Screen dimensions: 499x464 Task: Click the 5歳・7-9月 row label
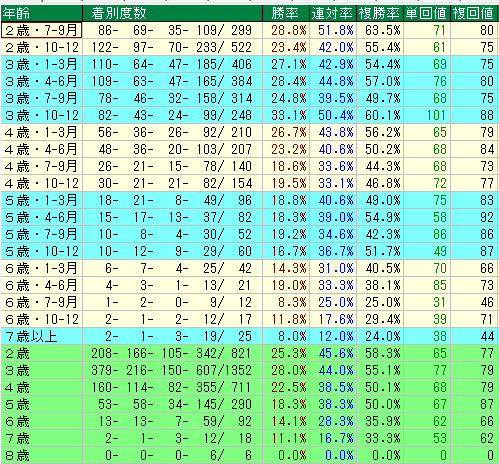pos(41,234)
